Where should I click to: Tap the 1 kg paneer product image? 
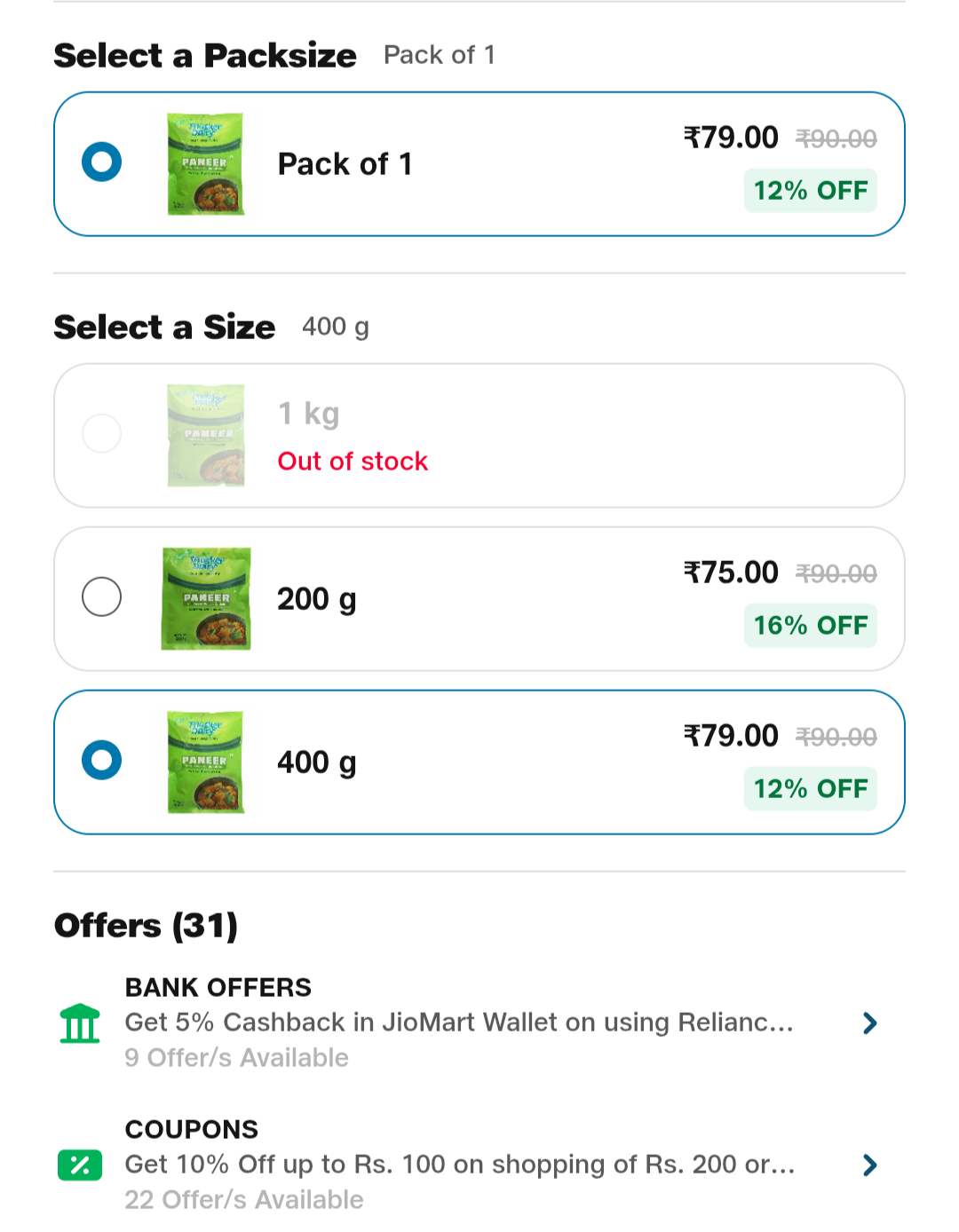[x=206, y=435]
